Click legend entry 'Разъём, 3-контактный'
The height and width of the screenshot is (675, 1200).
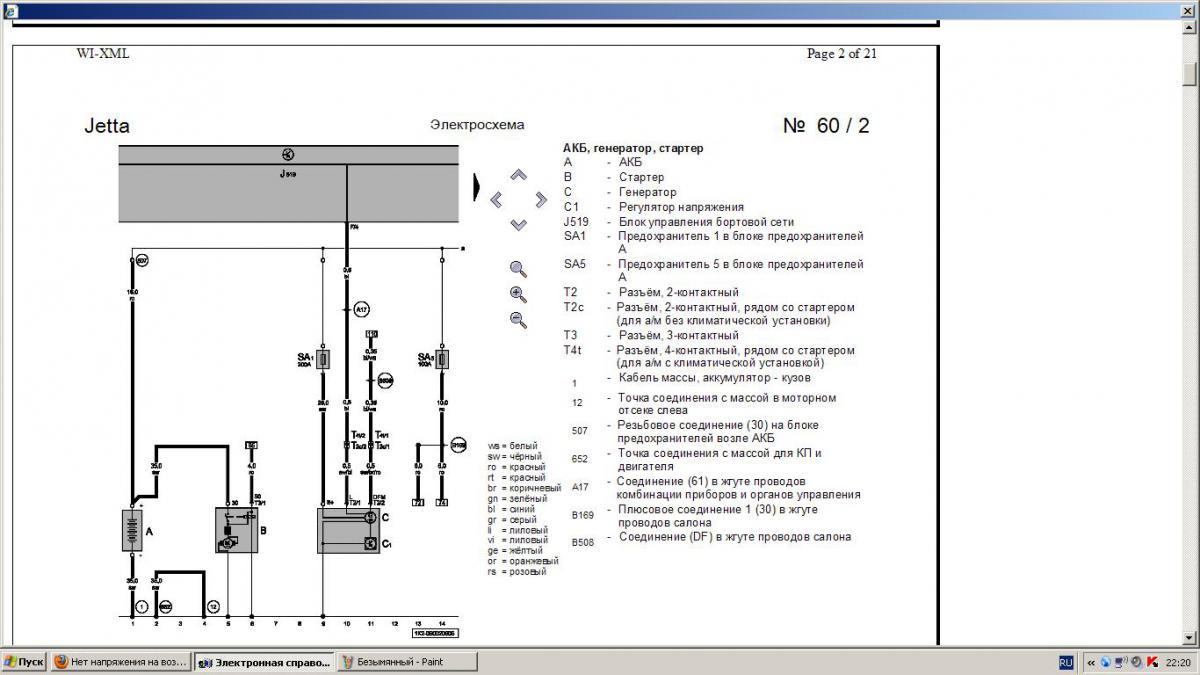[x=678, y=336]
